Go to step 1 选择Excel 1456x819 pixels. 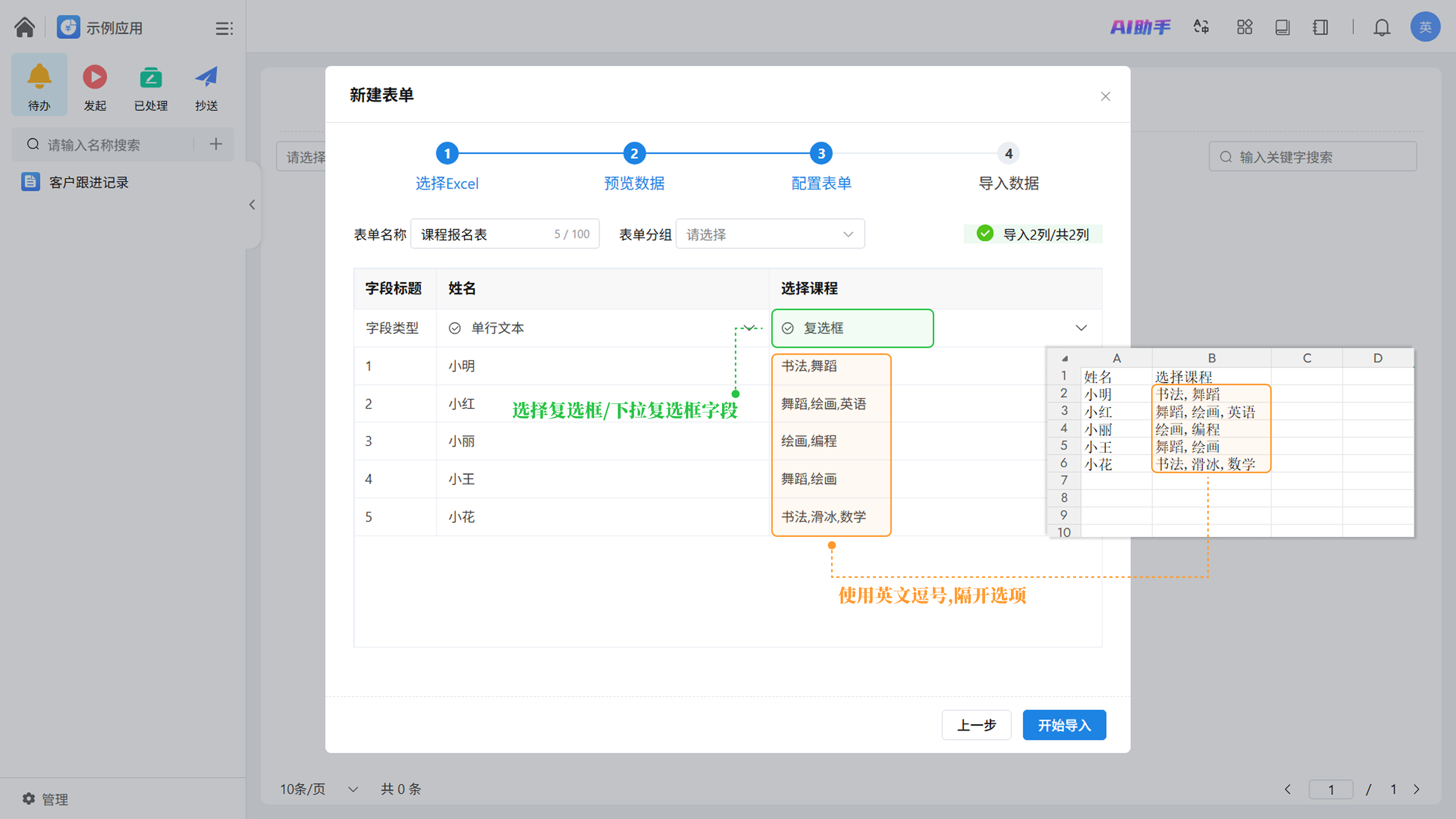pyautogui.click(x=447, y=154)
